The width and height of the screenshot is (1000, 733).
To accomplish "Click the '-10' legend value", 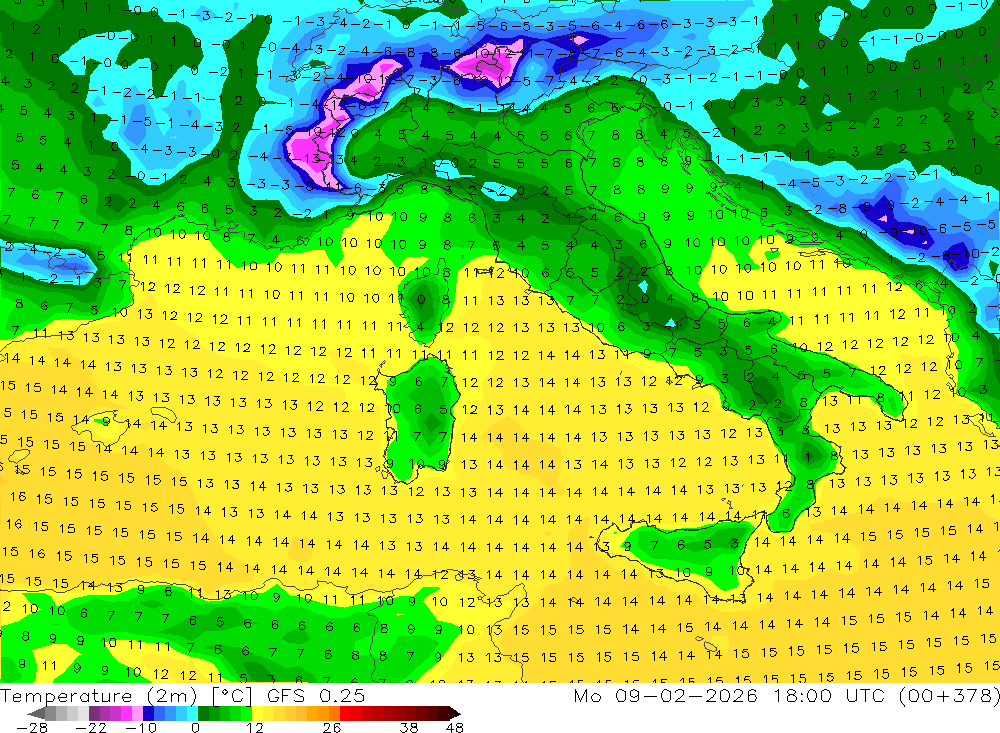I will (140, 727).
